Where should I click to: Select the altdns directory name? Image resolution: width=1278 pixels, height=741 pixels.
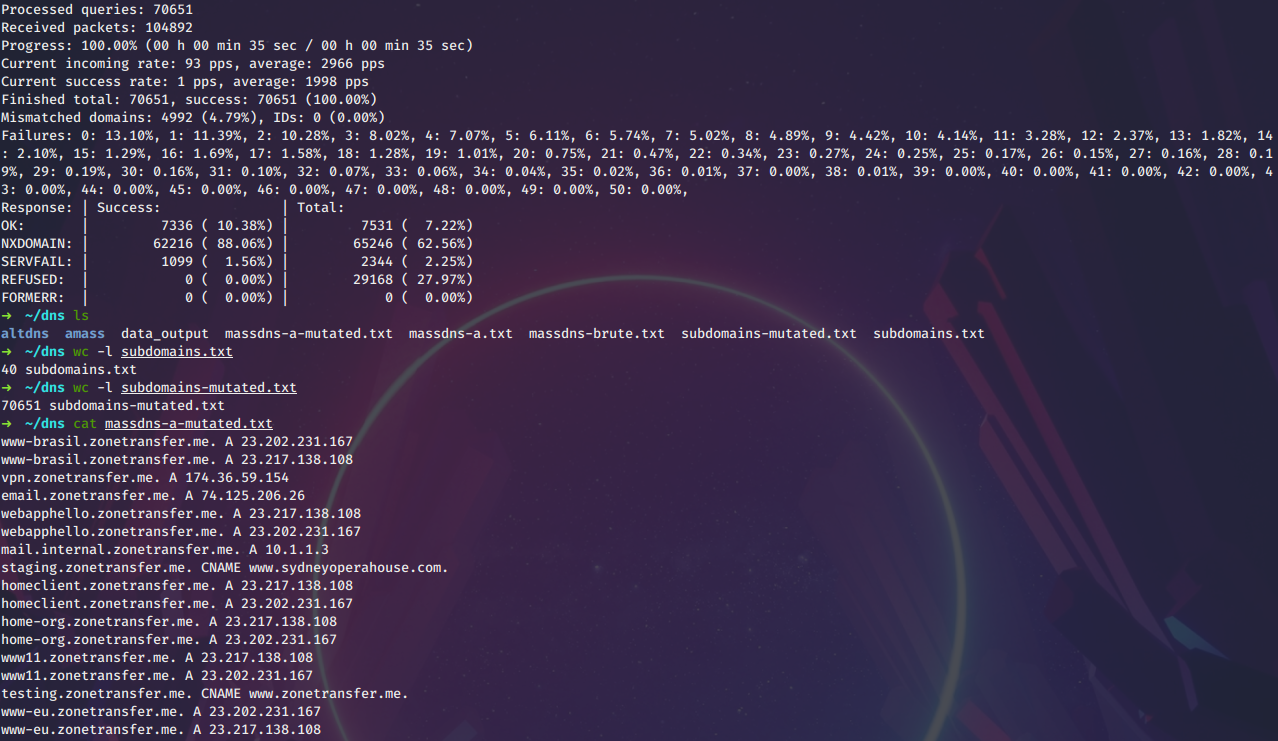point(25,334)
